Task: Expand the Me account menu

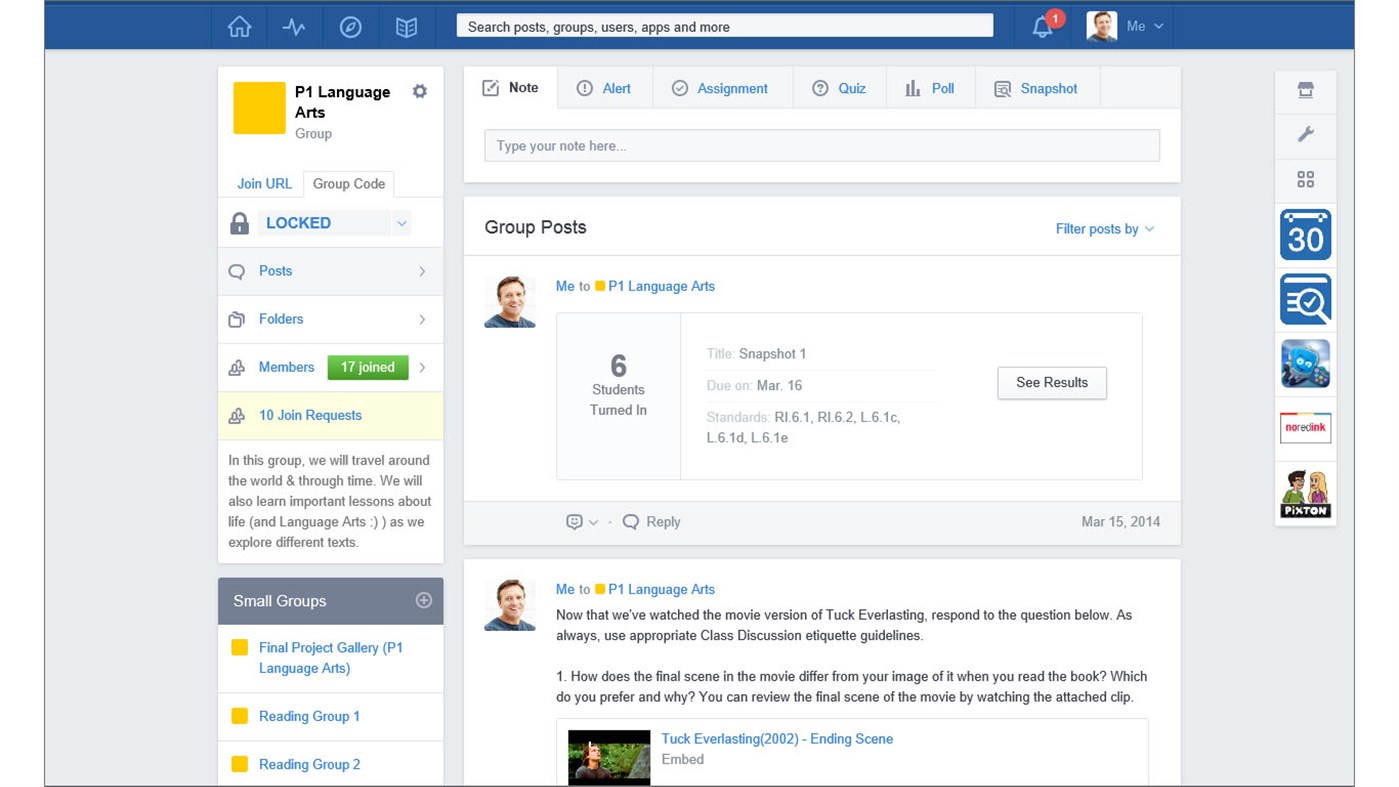Action: 1140,27
